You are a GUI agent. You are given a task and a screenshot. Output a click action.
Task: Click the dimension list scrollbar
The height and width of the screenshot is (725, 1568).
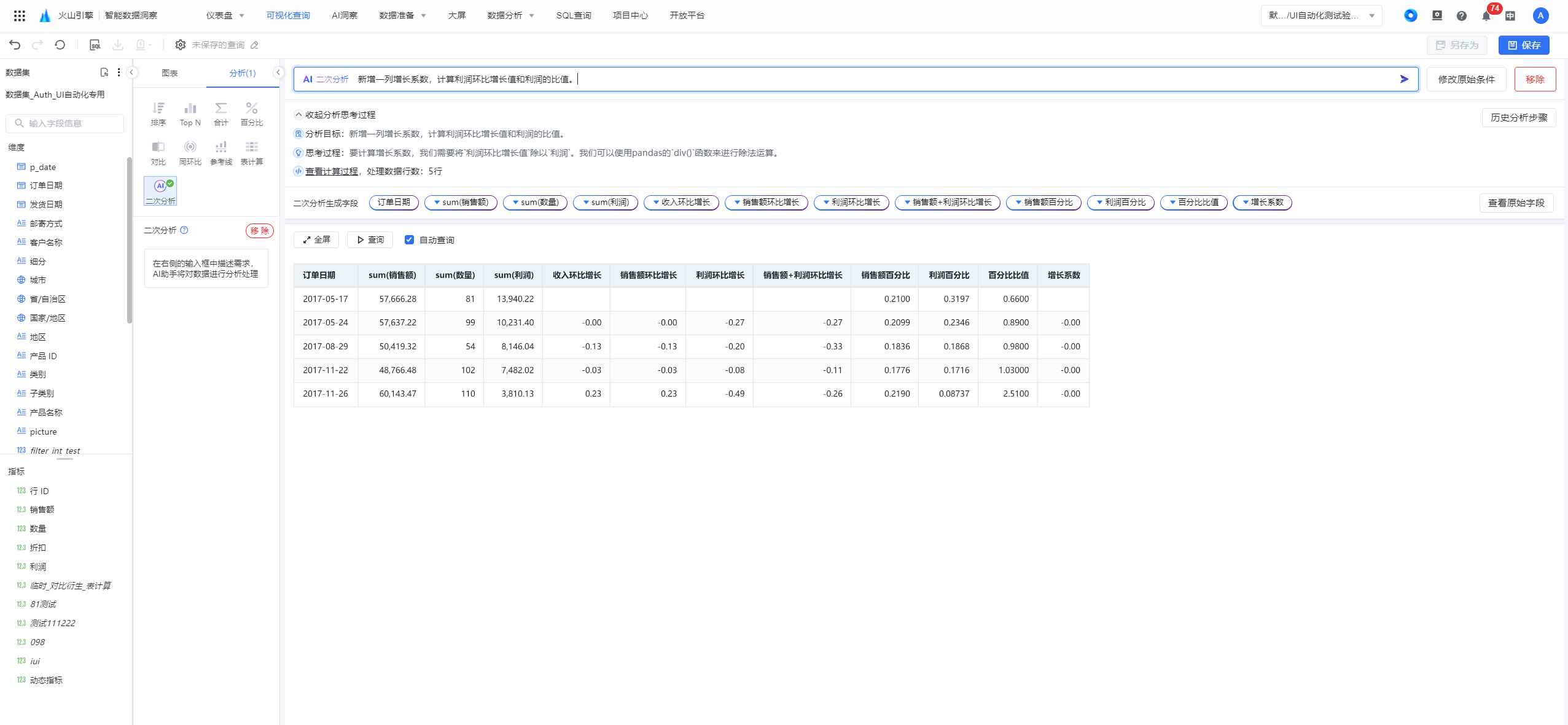click(x=129, y=239)
